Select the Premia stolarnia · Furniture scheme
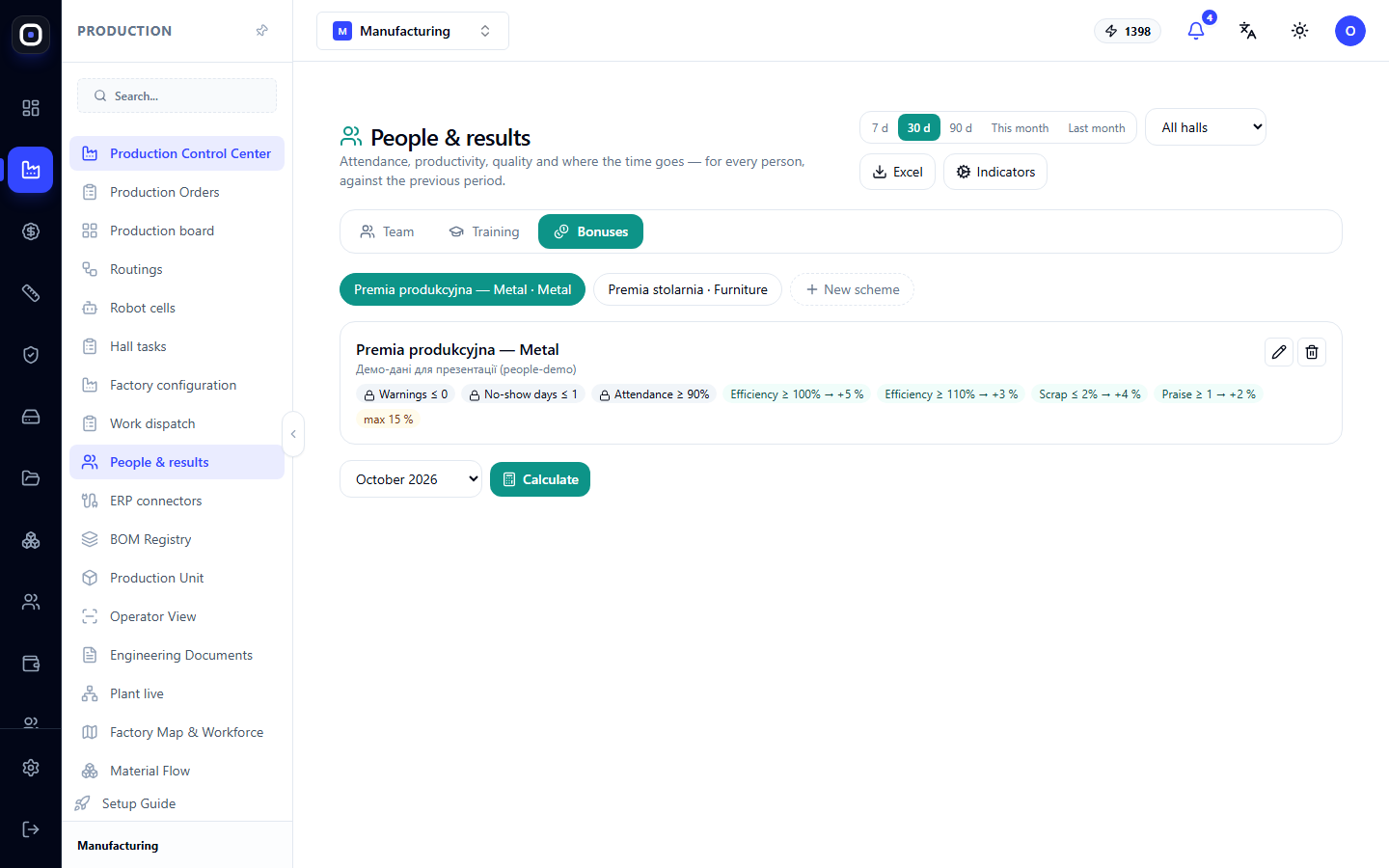This screenshot has height=868, width=1389. click(688, 289)
